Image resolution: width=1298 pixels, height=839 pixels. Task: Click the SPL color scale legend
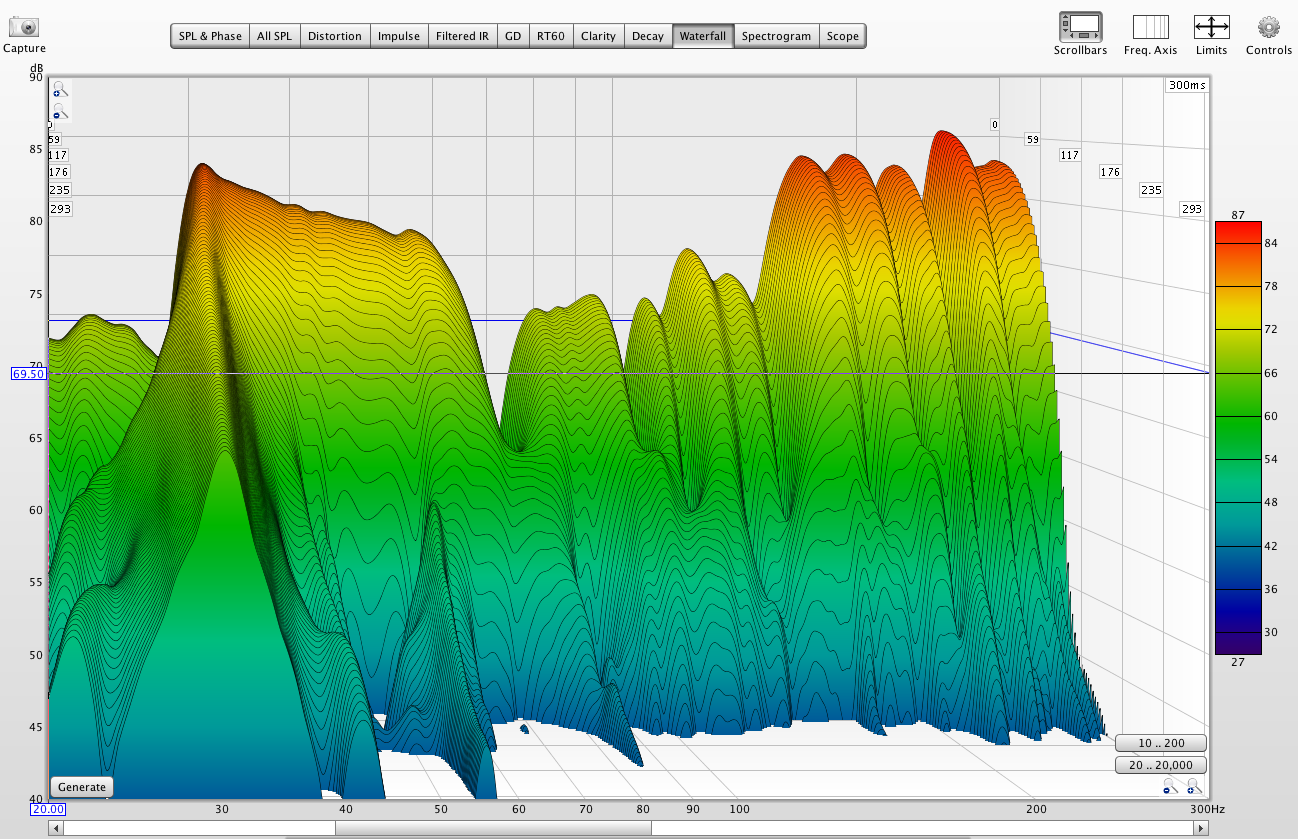[1238, 437]
